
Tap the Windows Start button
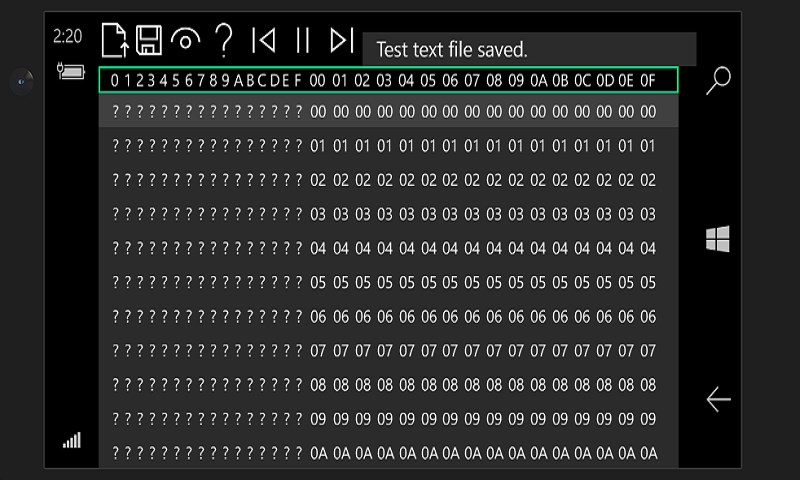tap(718, 239)
